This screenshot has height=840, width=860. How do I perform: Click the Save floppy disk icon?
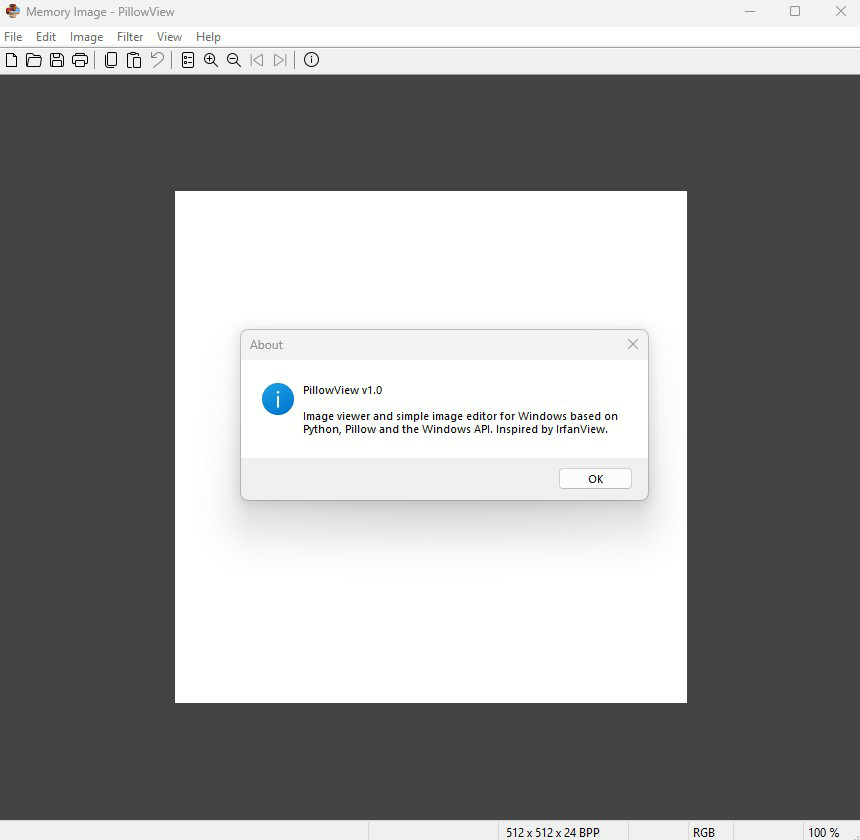tap(57, 60)
